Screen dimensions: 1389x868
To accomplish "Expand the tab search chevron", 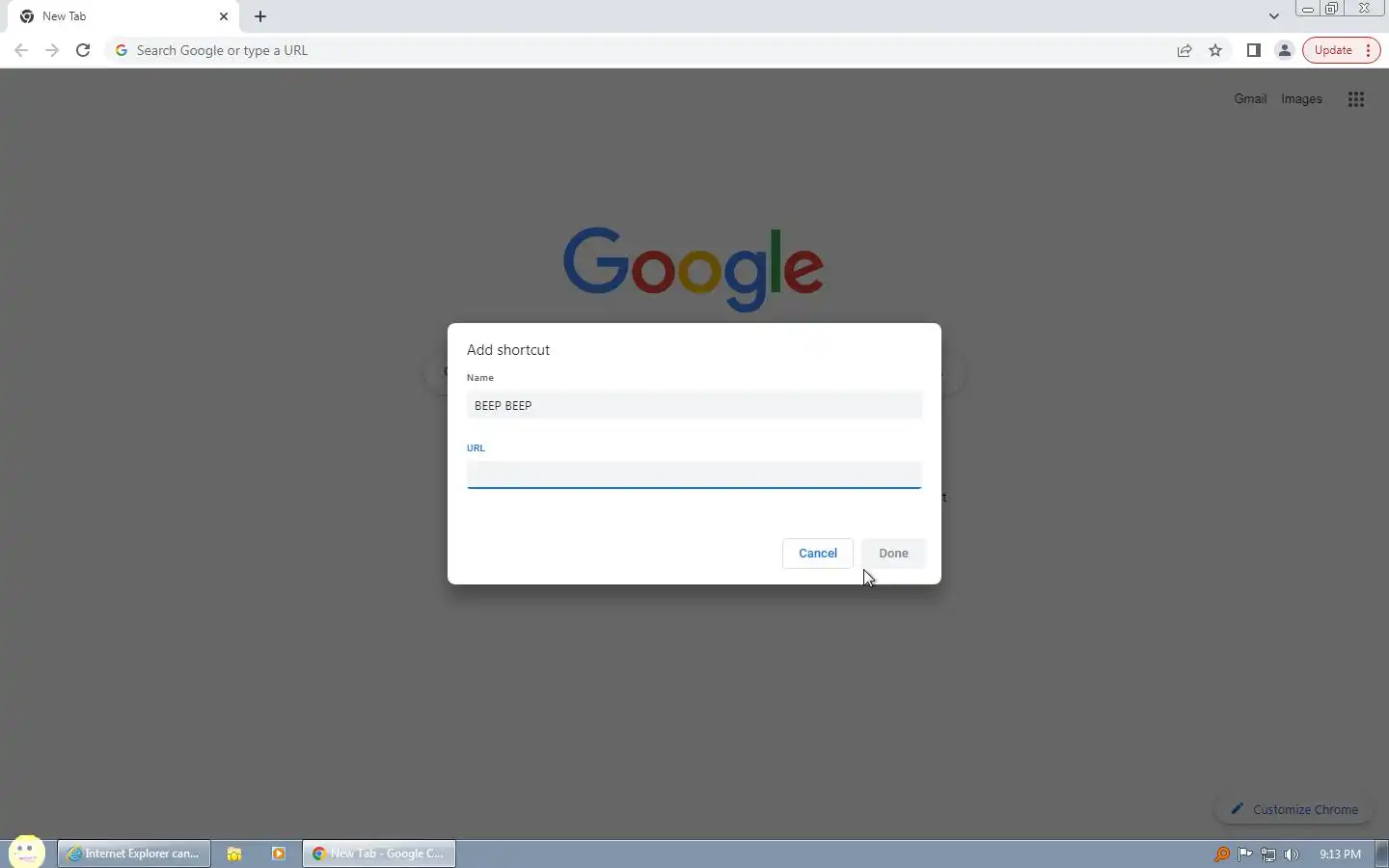I will [x=1274, y=16].
